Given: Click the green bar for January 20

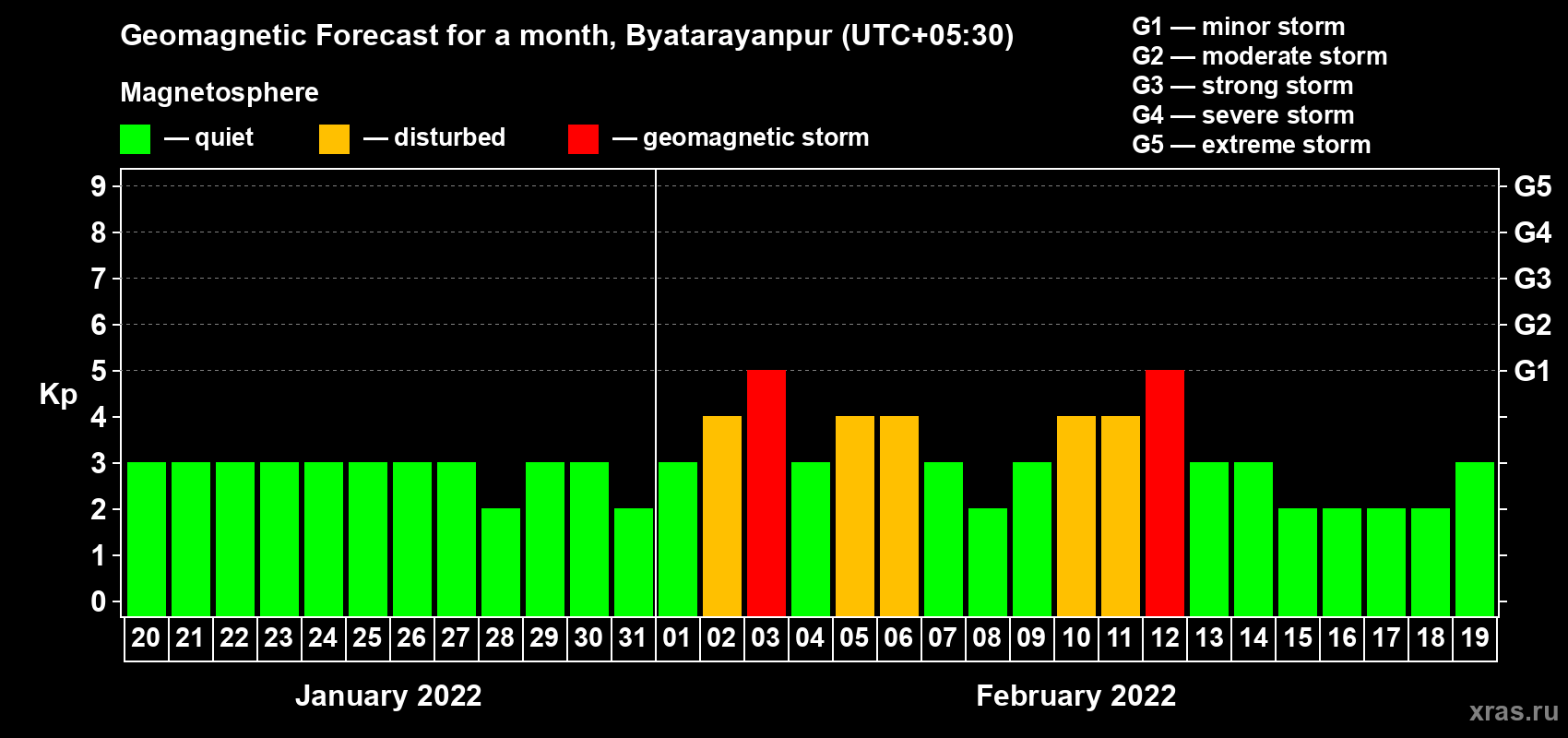Looking at the screenshot, I should coord(147,539).
